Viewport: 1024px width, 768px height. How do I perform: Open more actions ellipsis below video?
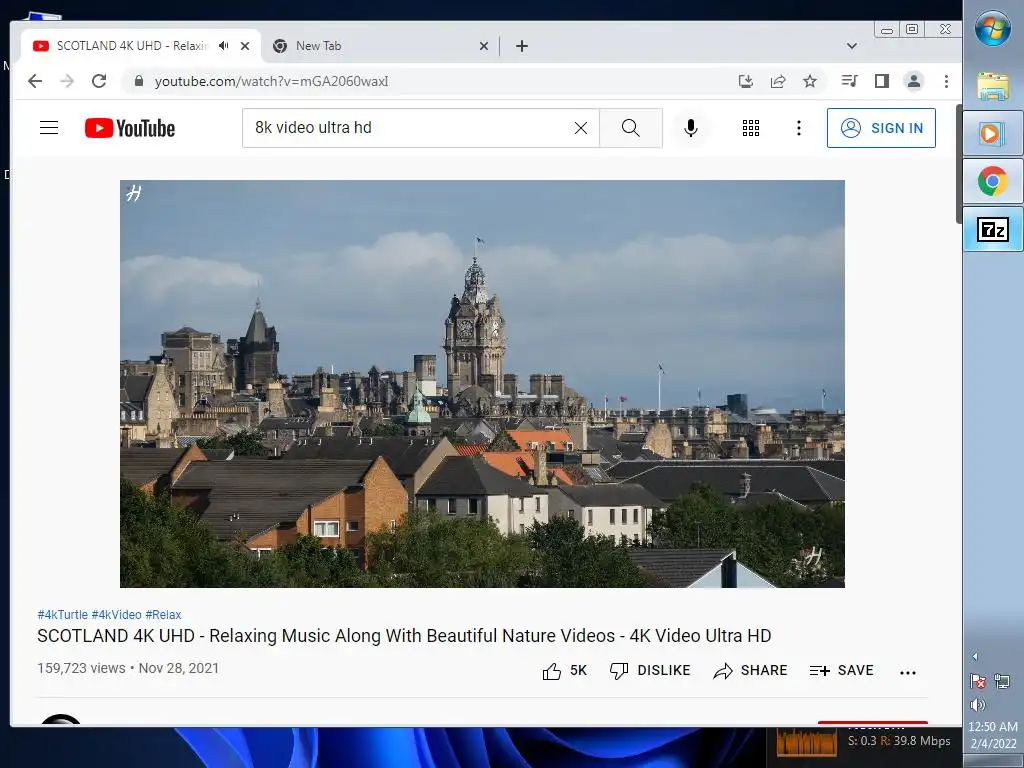tap(908, 672)
